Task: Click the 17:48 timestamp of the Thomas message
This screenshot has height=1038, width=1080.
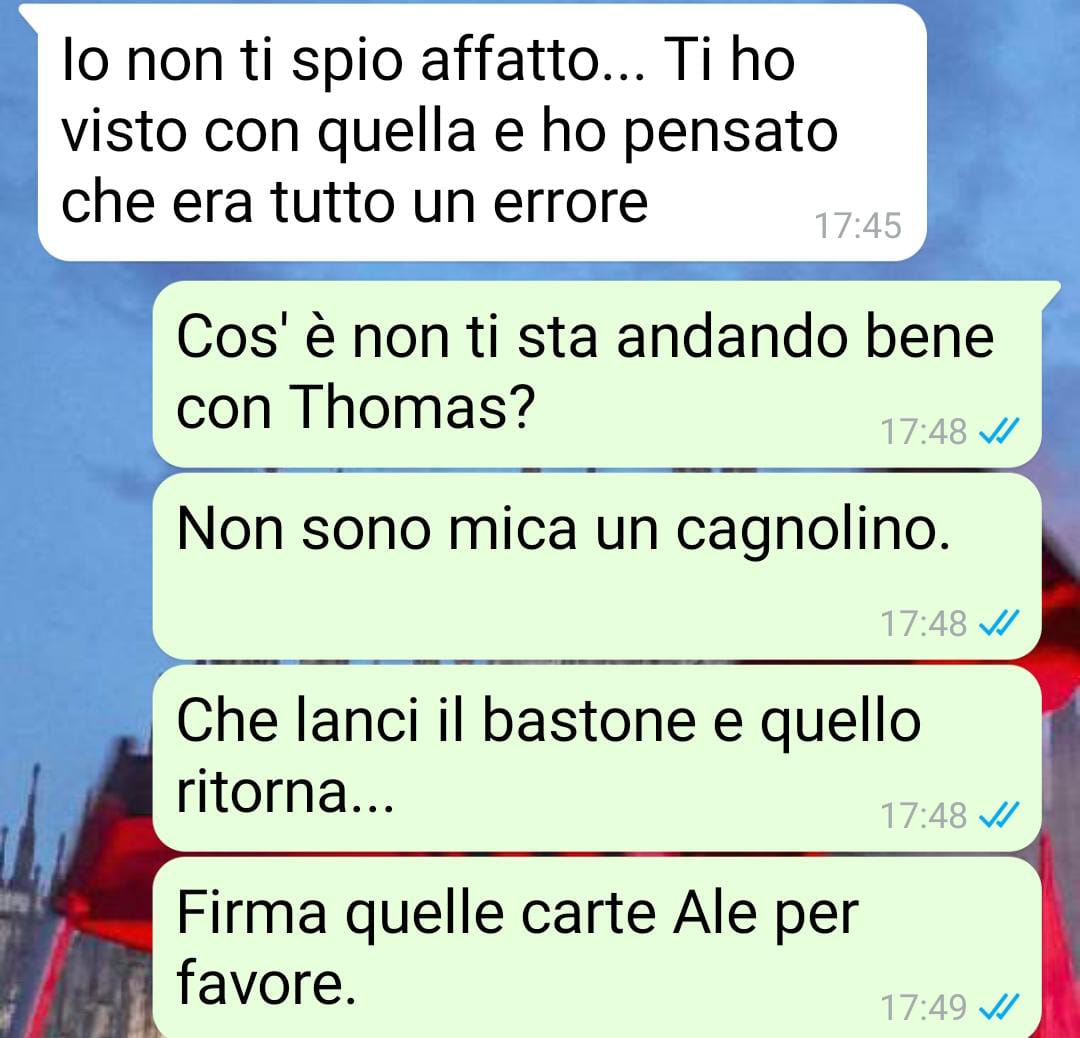Action: [924, 432]
